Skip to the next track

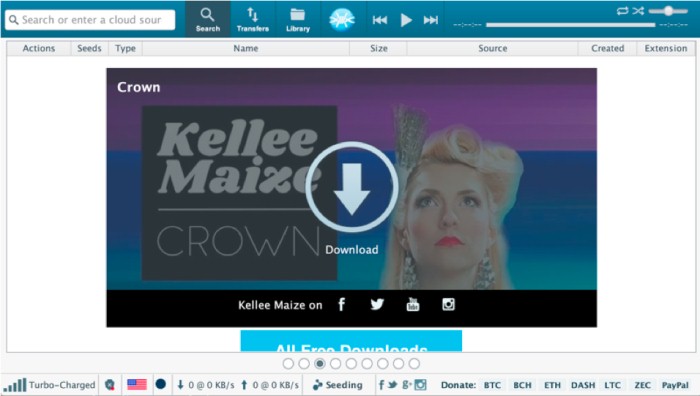[x=431, y=20]
